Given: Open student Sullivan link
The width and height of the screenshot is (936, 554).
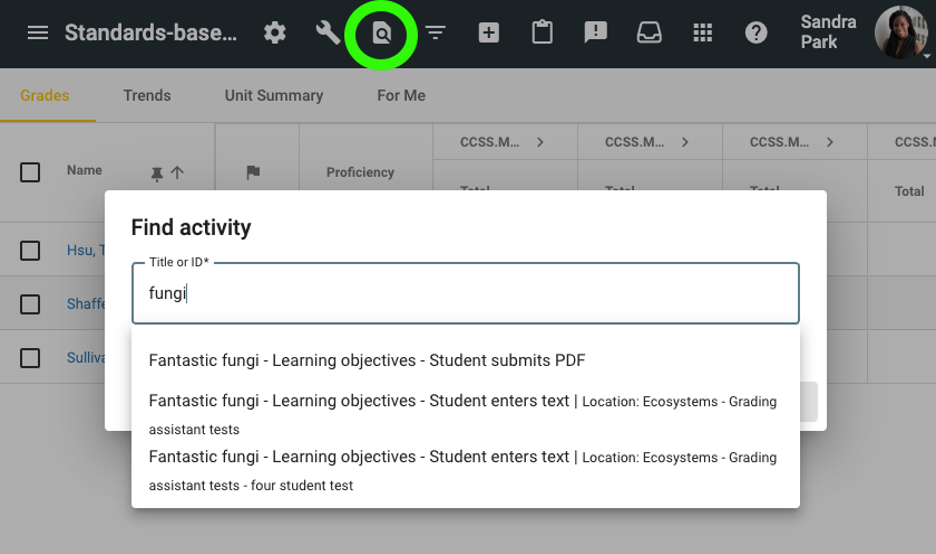Looking at the screenshot, I should [x=85, y=358].
